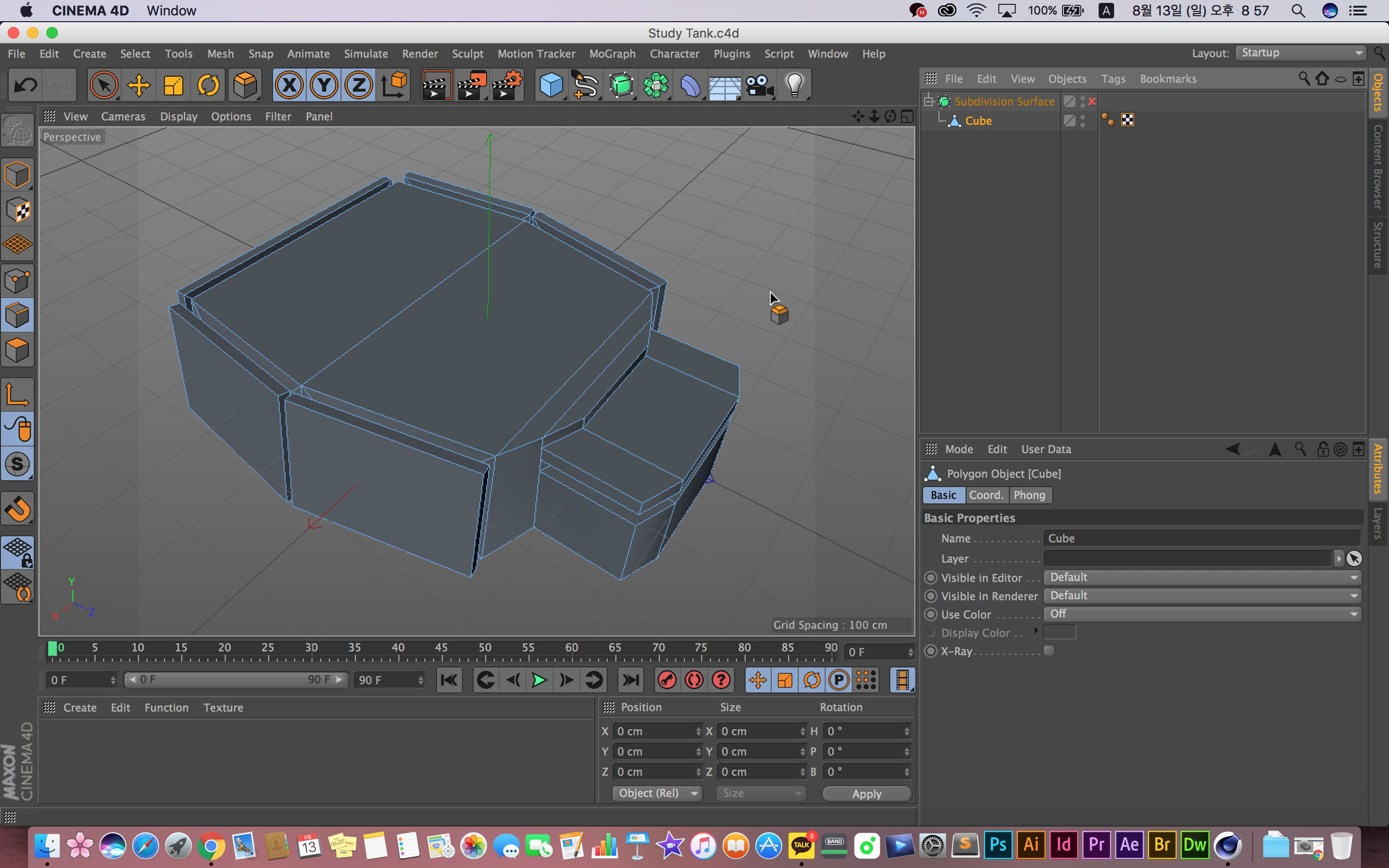
Task: Open Visible in Renderer dropdown
Action: (x=1202, y=596)
